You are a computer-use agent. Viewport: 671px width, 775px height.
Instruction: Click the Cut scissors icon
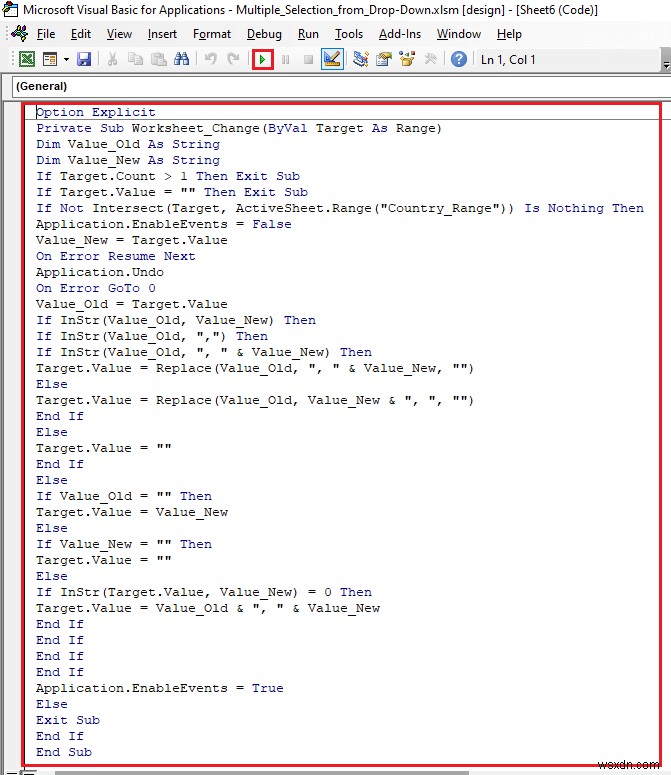point(112,60)
